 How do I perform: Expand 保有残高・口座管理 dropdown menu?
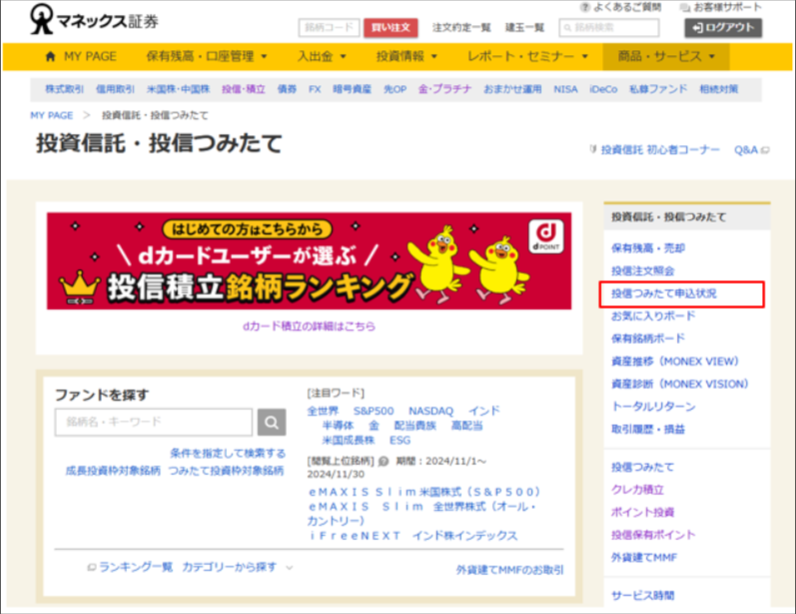206,56
